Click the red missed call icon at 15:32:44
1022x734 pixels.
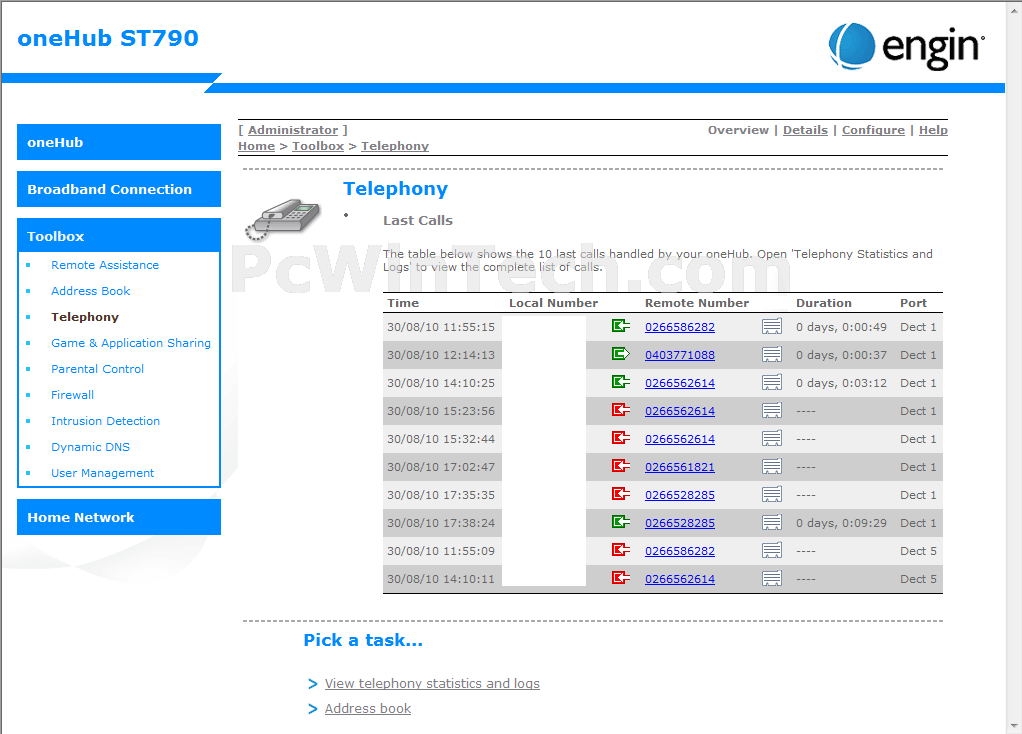620,438
